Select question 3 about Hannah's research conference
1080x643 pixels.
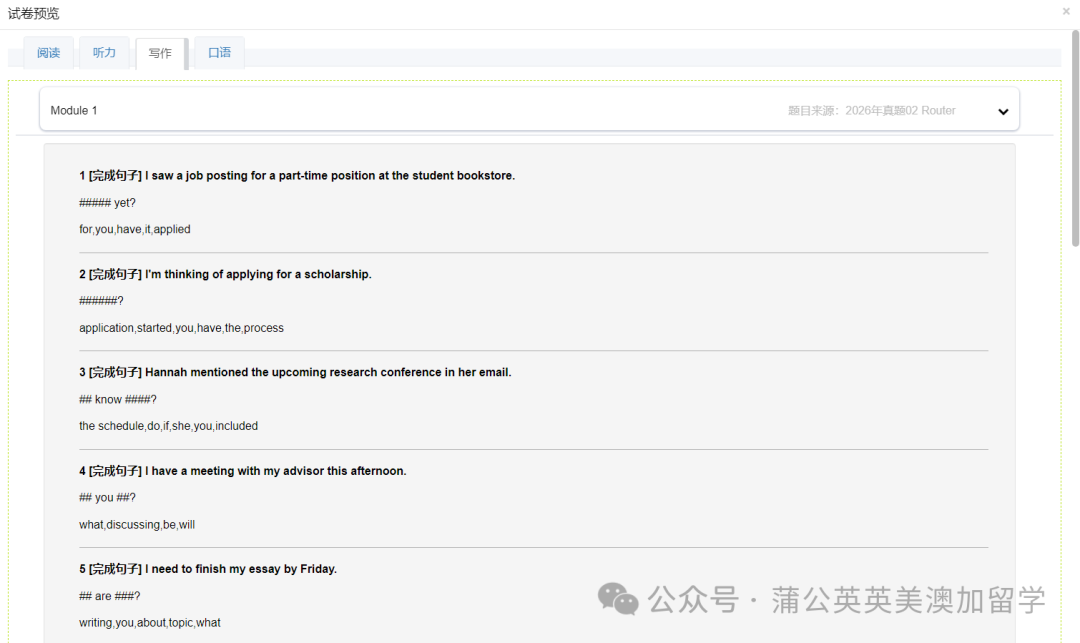pyautogui.click(x=295, y=373)
